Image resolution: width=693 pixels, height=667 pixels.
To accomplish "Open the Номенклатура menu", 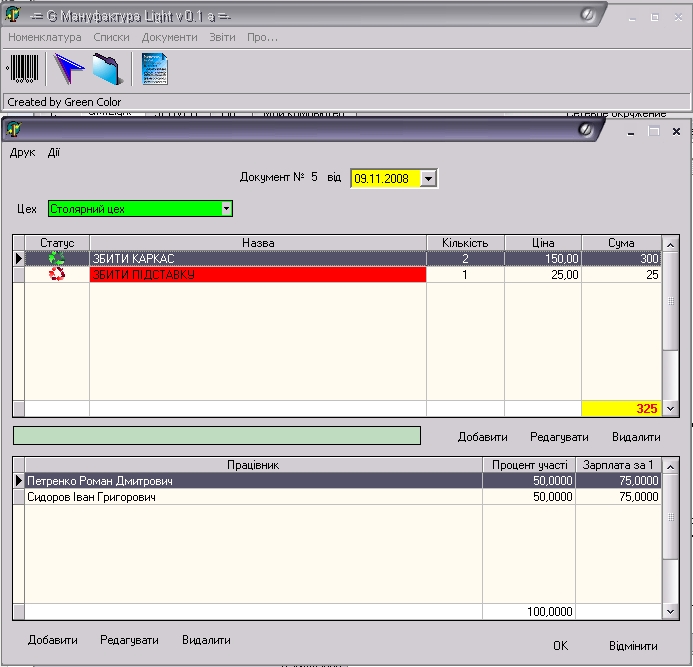I will [x=45, y=38].
